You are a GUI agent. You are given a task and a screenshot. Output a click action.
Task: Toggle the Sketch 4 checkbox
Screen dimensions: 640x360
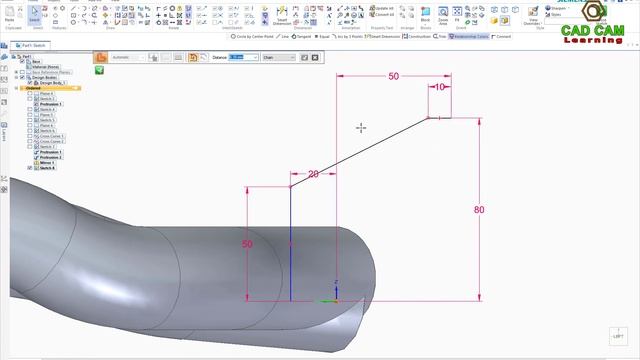[x=30, y=109]
